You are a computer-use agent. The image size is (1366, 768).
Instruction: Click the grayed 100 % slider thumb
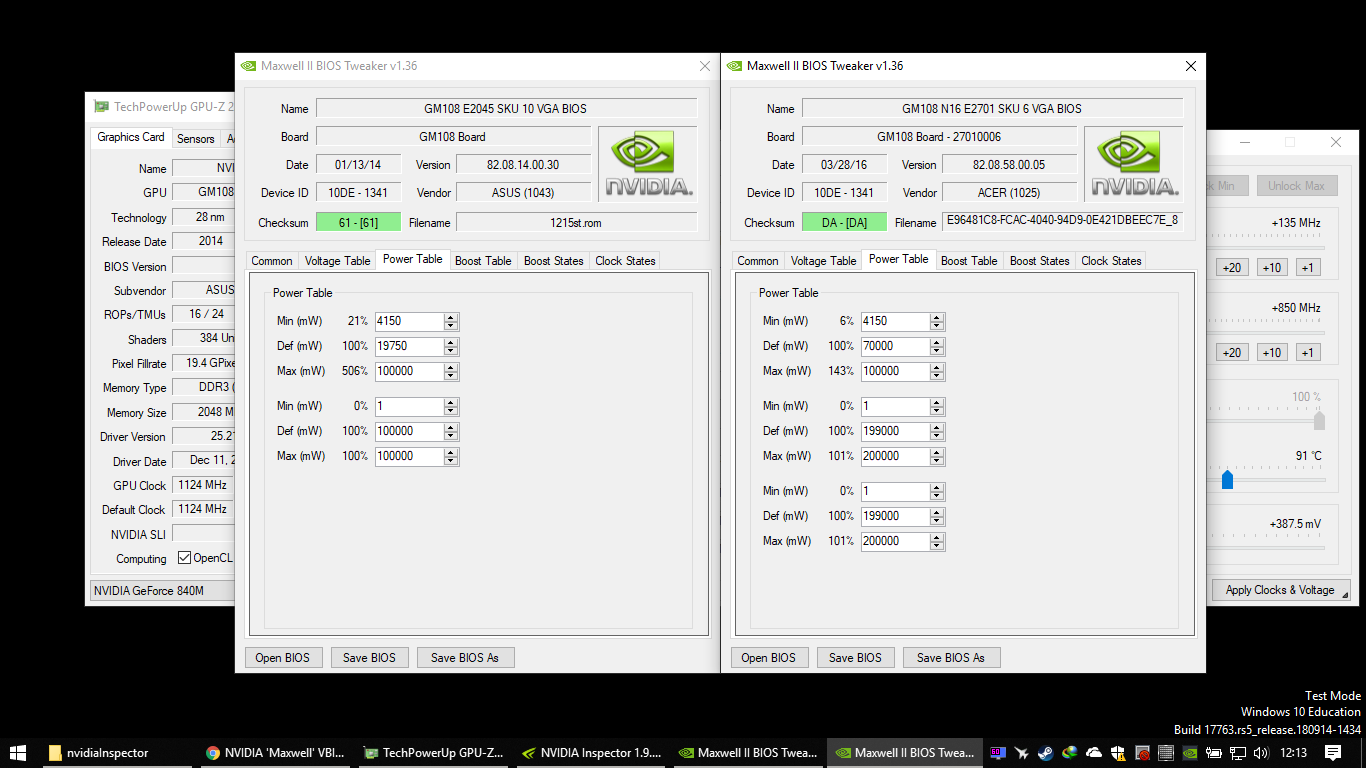[1319, 420]
